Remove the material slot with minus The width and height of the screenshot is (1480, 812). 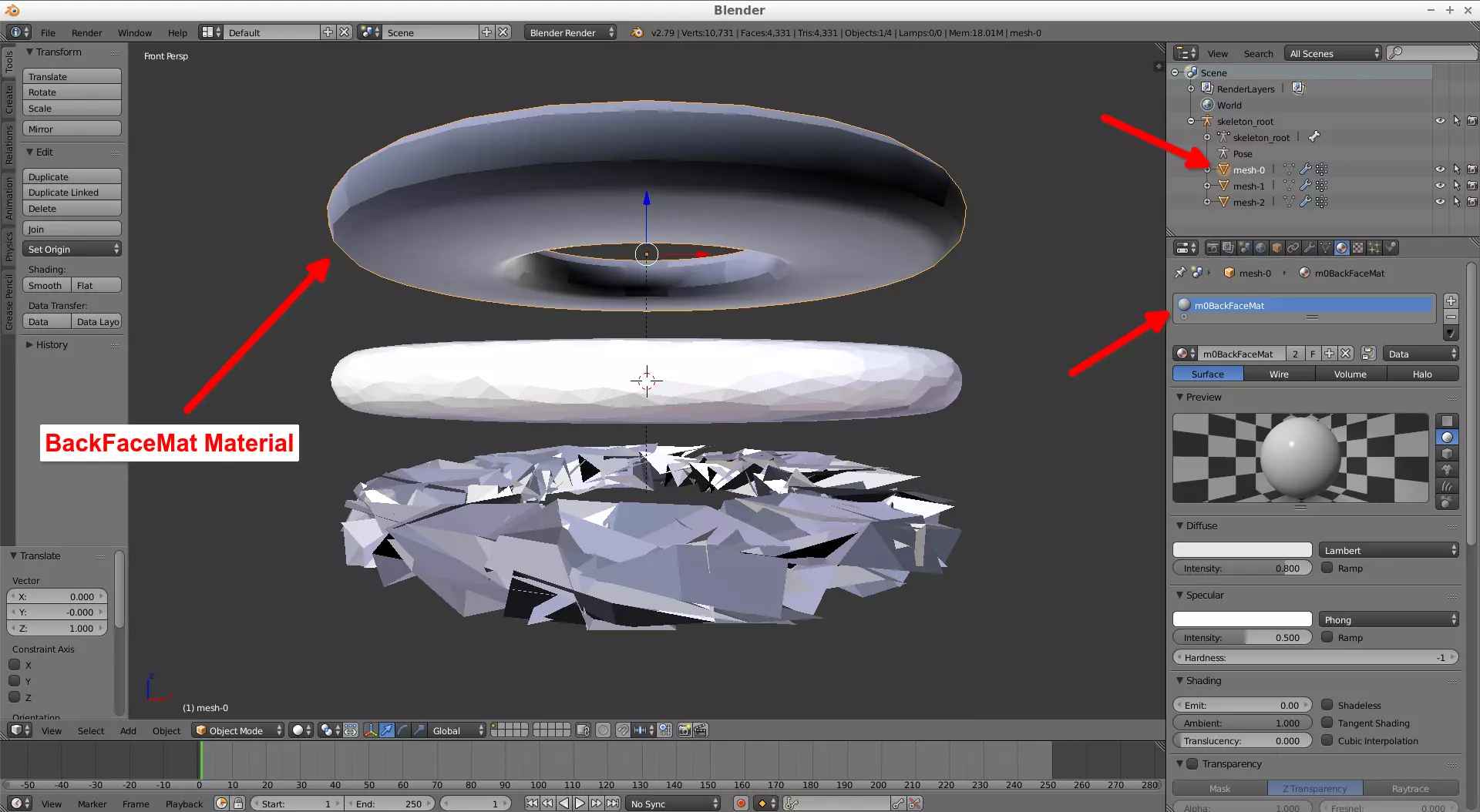tap(1451, 317)
